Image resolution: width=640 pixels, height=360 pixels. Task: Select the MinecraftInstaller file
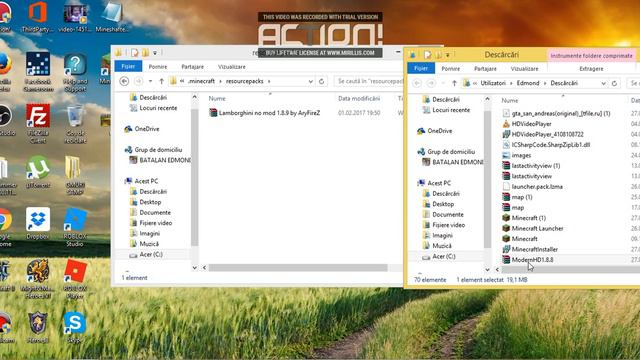click(x=530, y=249)
